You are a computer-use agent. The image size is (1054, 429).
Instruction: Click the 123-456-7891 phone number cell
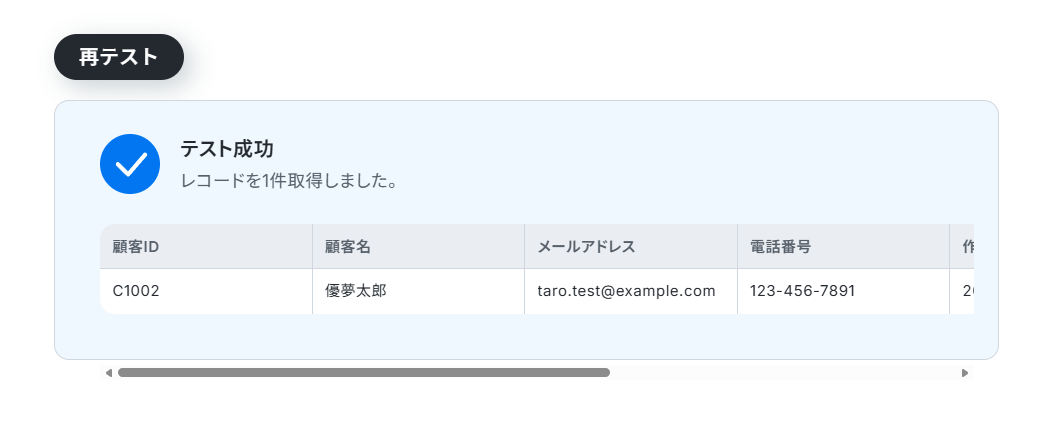[x=844, y=292]
